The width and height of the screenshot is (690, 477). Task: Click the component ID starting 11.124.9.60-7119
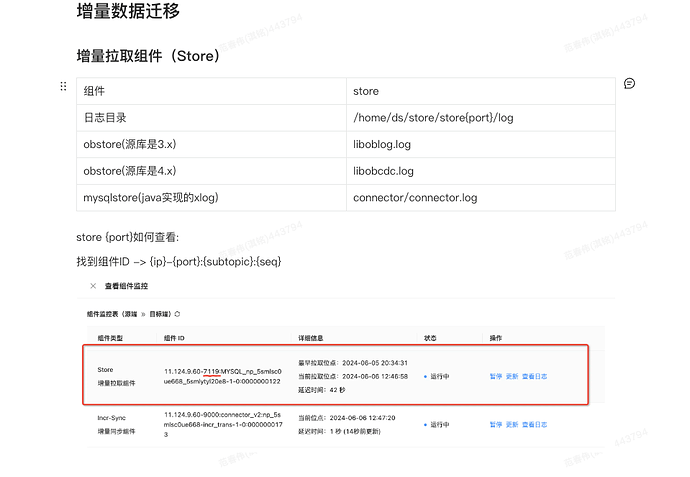click(223, 376)
